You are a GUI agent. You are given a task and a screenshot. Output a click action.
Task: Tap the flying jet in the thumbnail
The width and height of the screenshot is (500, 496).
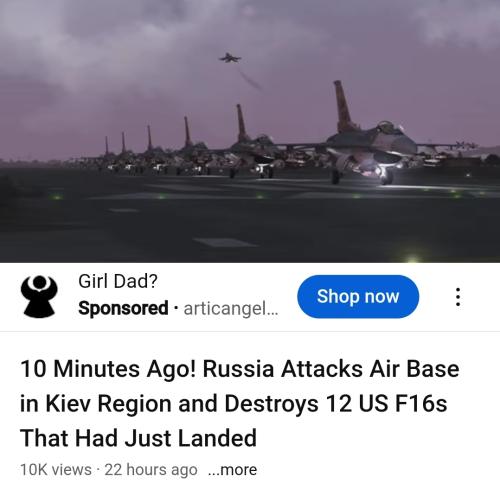coord(230,58)
